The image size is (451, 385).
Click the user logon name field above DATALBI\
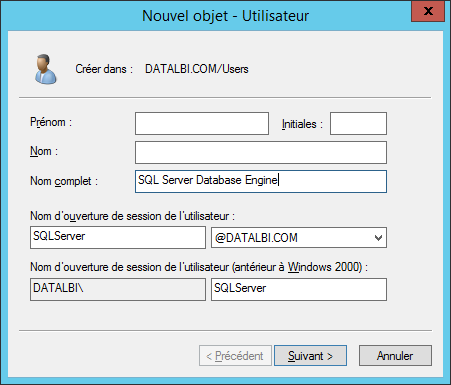(118, 237)
